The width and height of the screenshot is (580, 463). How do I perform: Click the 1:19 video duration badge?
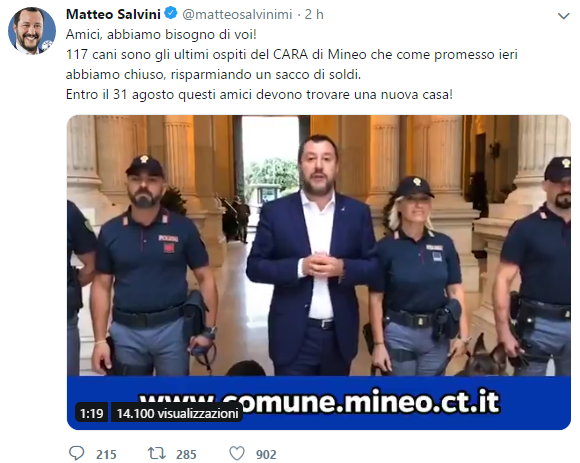point(91,413)
